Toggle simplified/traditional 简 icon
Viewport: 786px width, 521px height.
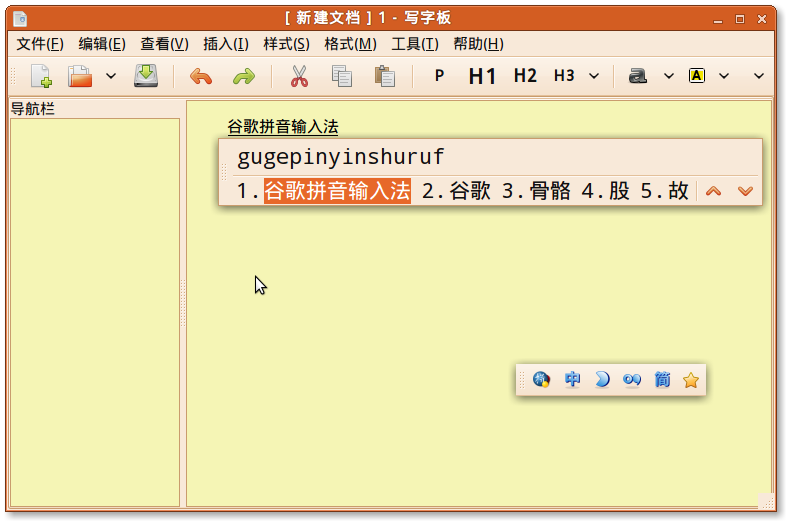(x=662, y=380)
